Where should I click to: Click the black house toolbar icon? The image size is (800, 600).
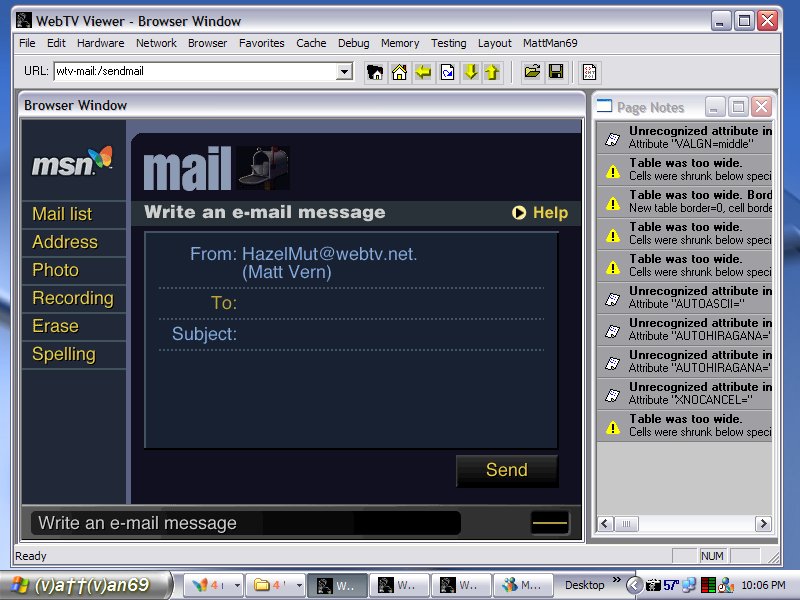click(x=375, y=72)
